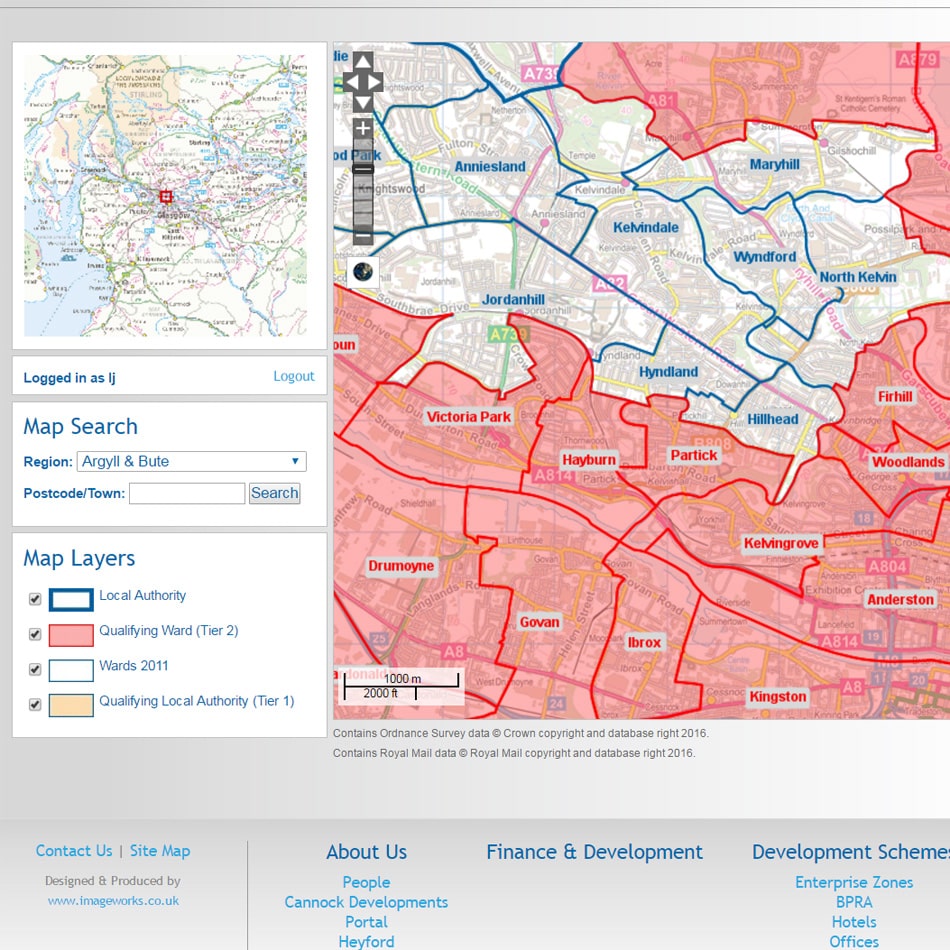950x950 pixels.
Task: Open the Region dropdown showing Argyll & Bute
Action: (191, 461)
